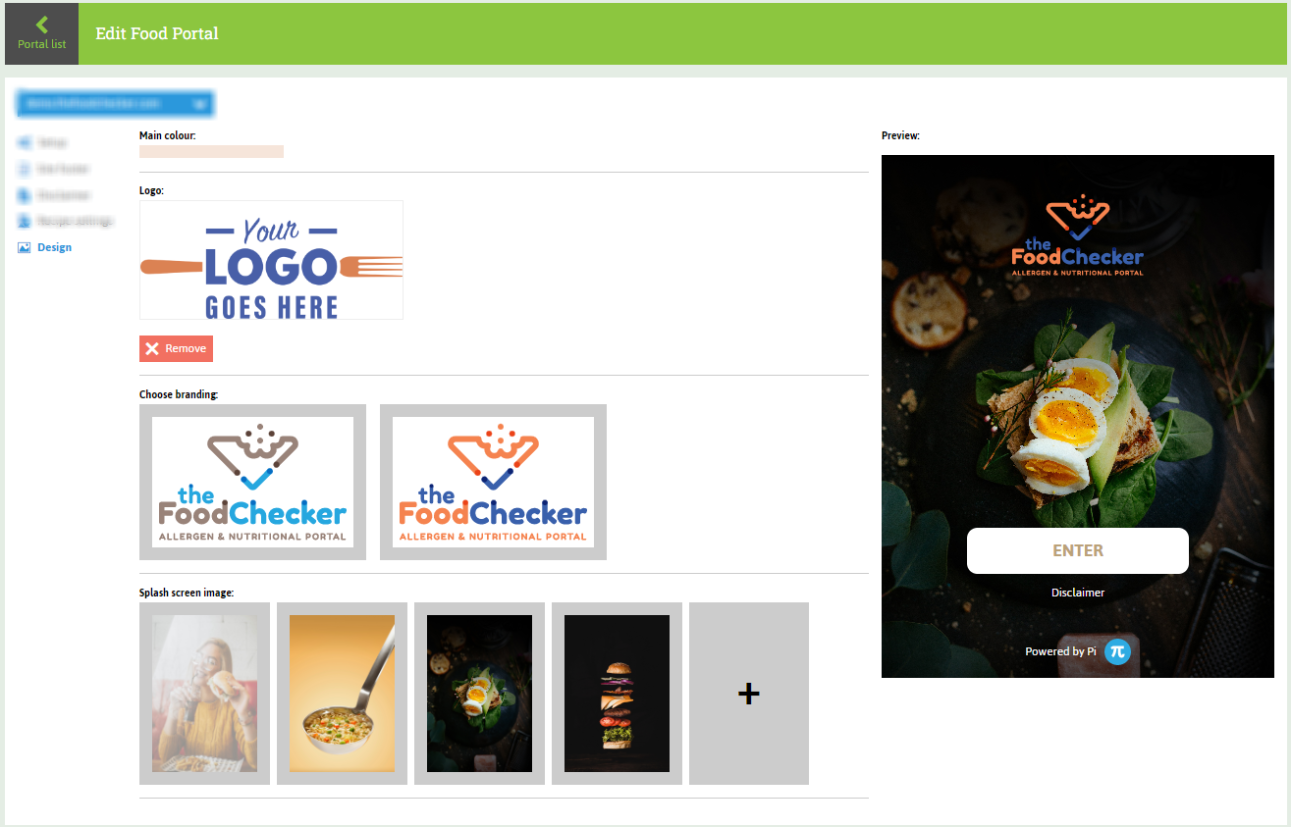Select the orange and blue FoodChecker branding
Image resolution: width=1291 pixels, height=827 pixels.
coord(493,482)
